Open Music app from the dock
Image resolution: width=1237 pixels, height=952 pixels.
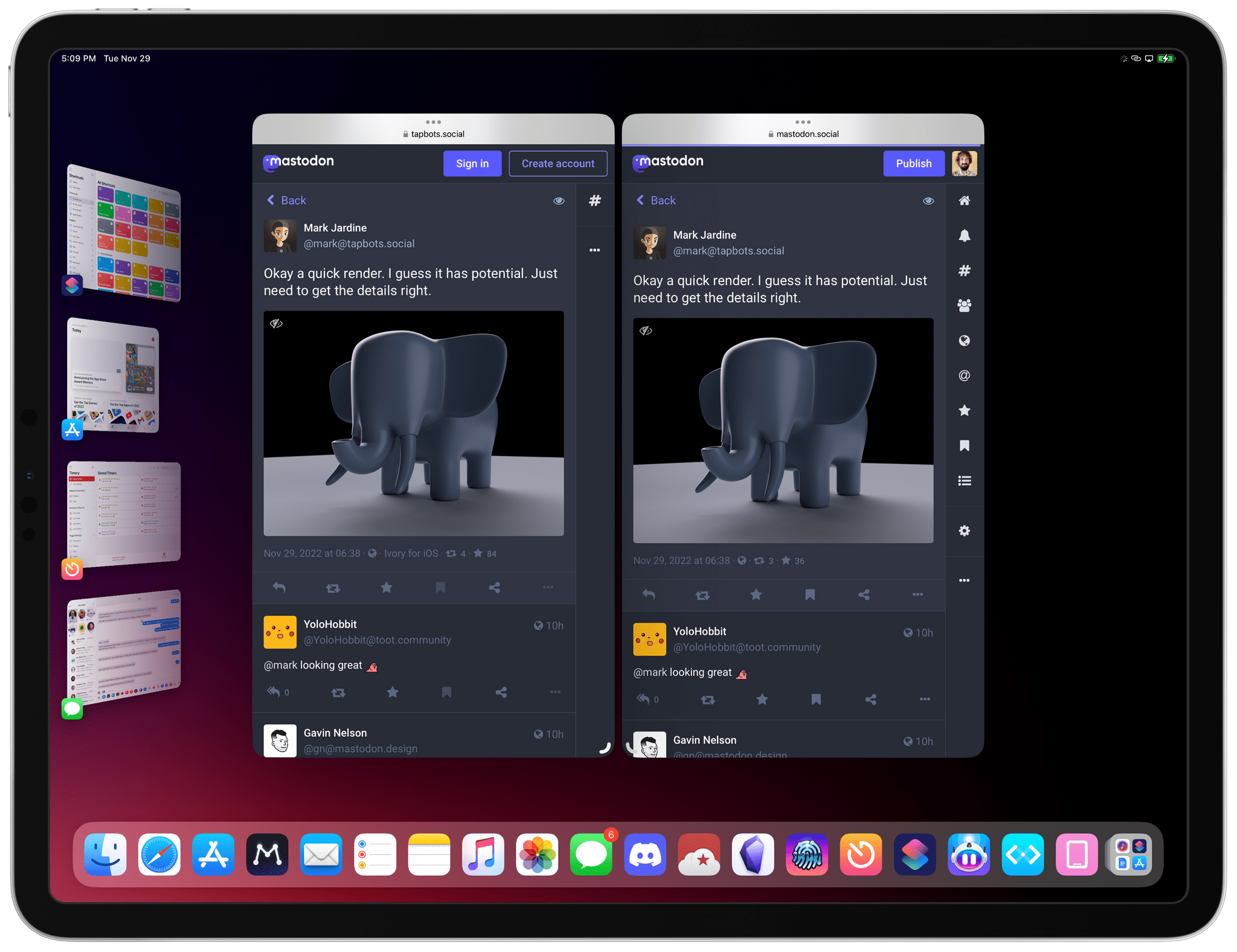(483, 854)
